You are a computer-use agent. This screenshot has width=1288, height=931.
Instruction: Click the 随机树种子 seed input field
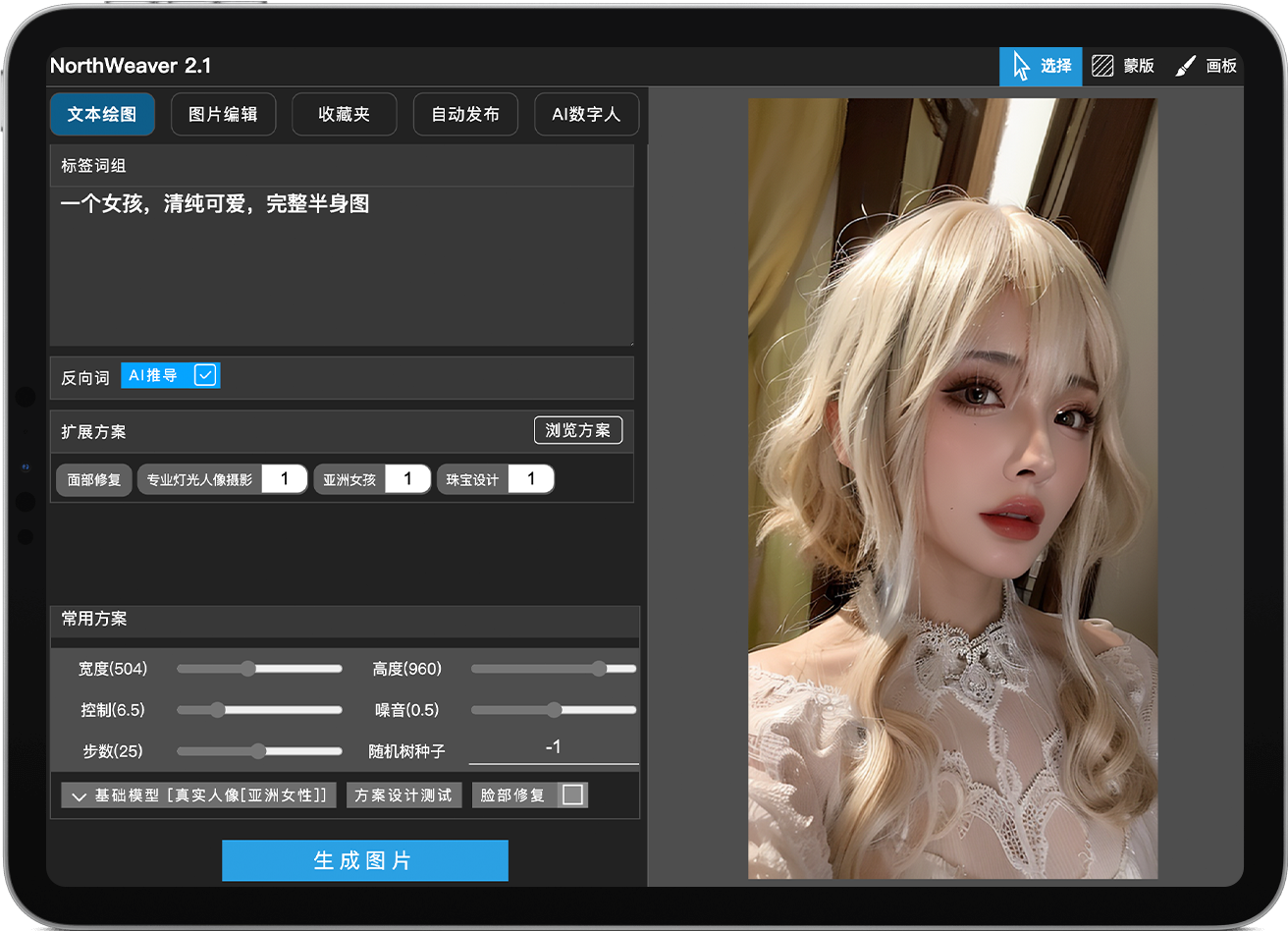pos(554,748)
